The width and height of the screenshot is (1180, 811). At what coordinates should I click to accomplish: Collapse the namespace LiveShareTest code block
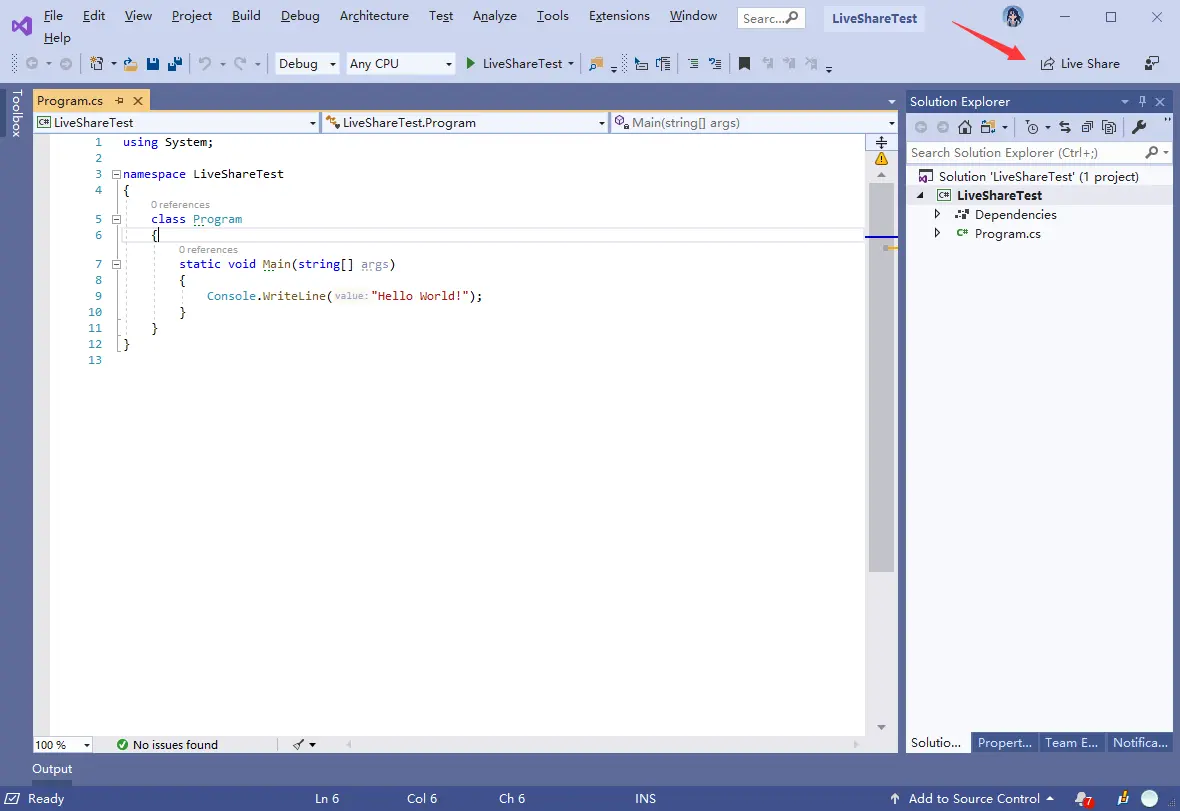[116, 175]
